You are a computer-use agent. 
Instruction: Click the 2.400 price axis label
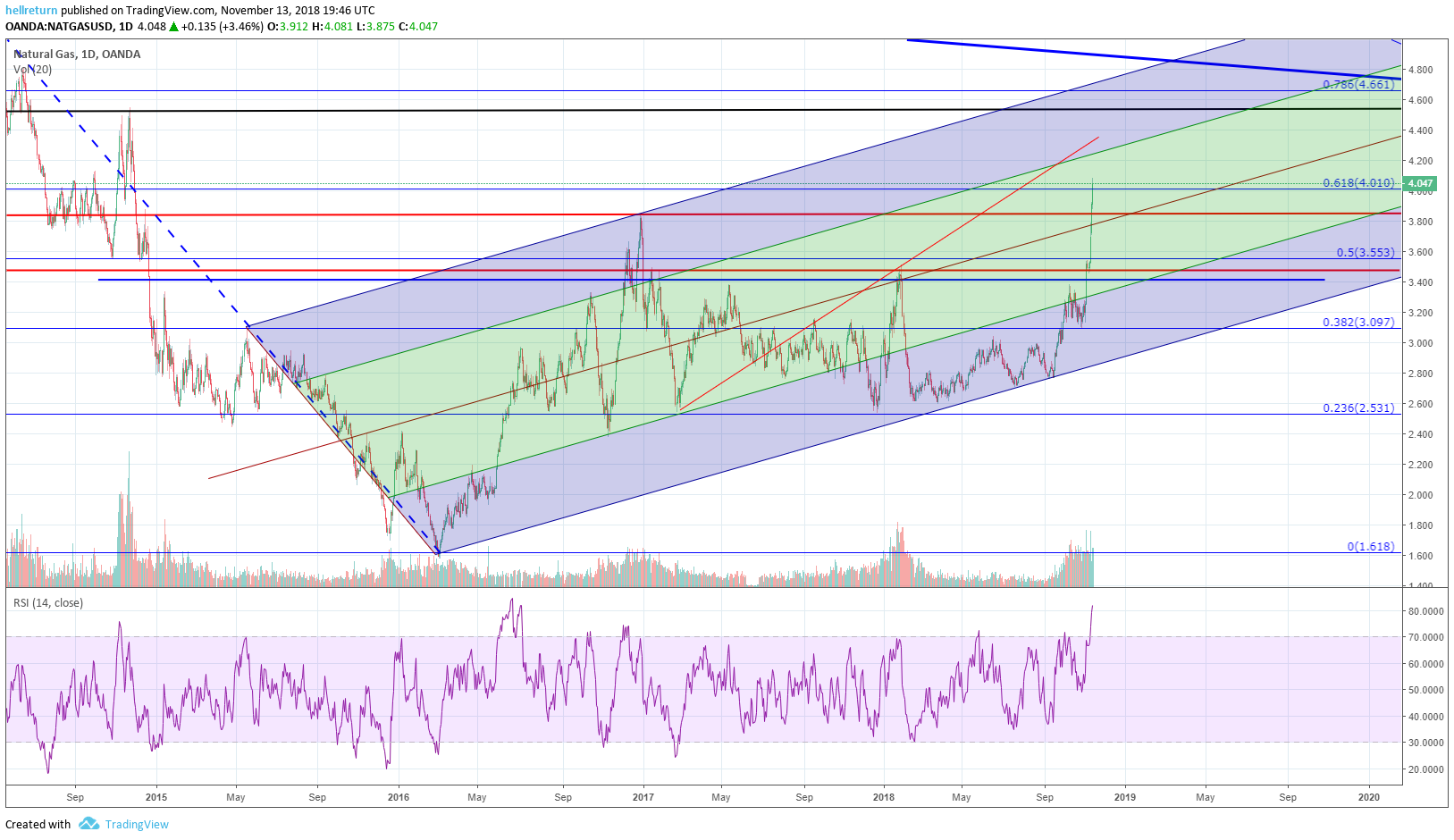(1420, 434)
